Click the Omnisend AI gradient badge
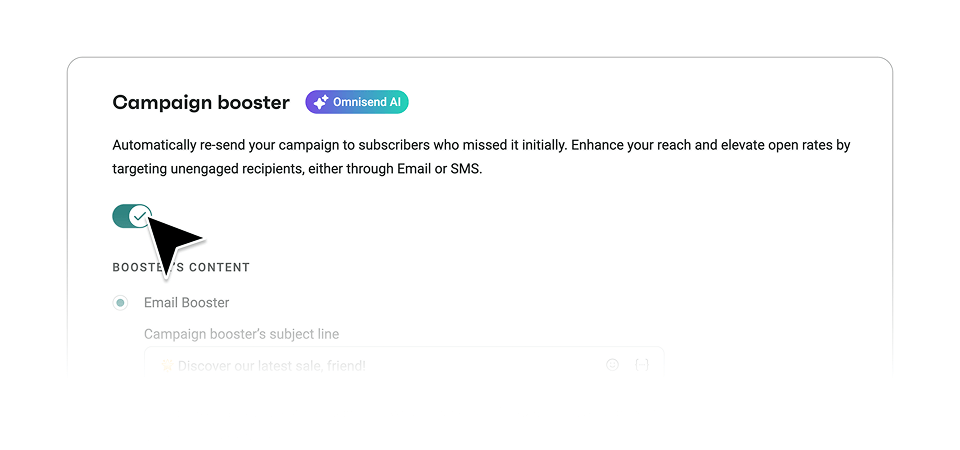Viewport: 960px width, 450px height. [357, 102]
